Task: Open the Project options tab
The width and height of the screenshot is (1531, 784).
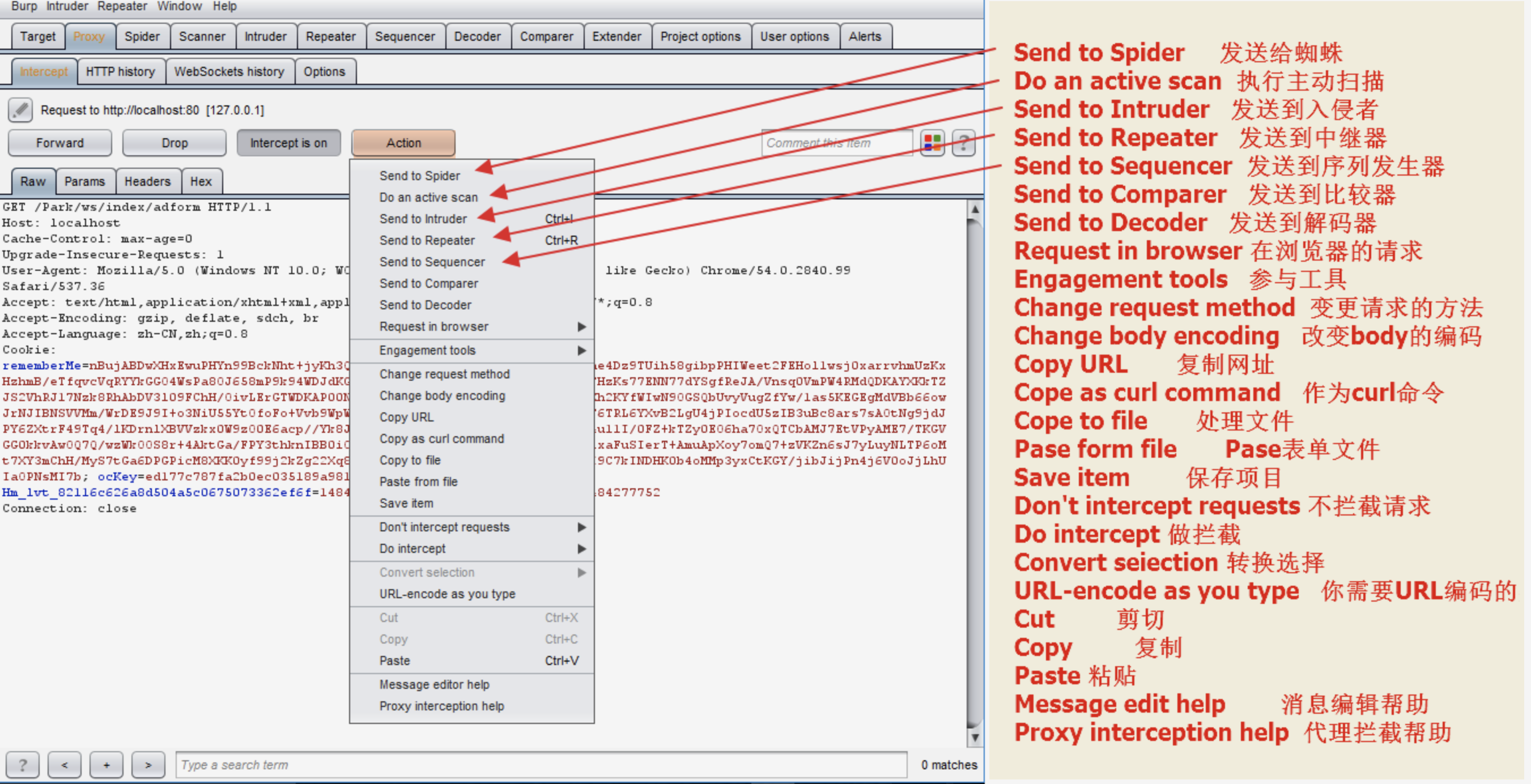Action: 701,37
